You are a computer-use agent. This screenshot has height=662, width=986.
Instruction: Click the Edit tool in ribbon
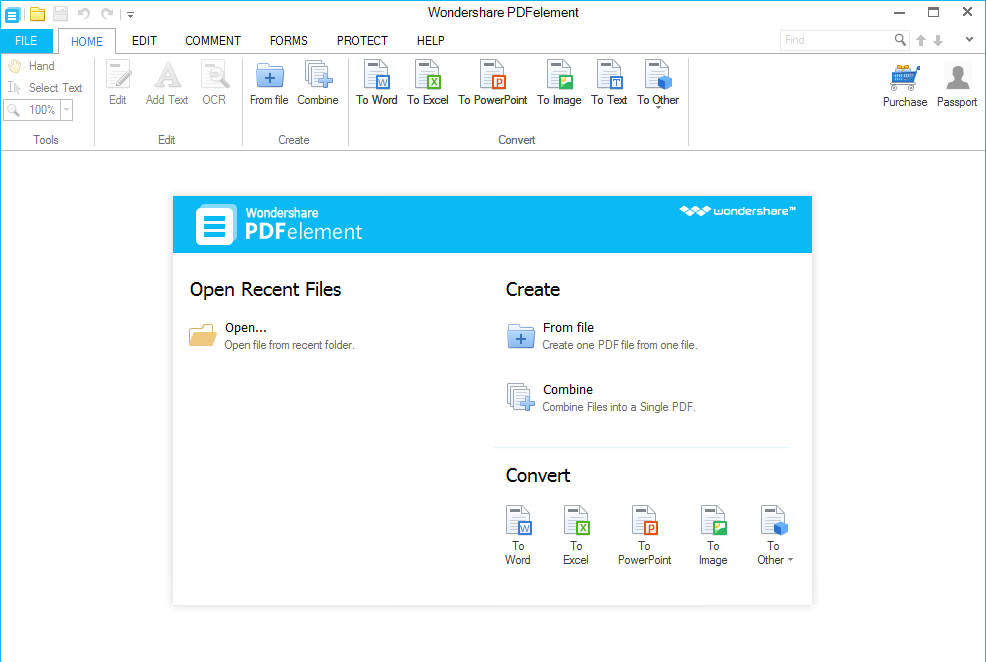point(118,82)
